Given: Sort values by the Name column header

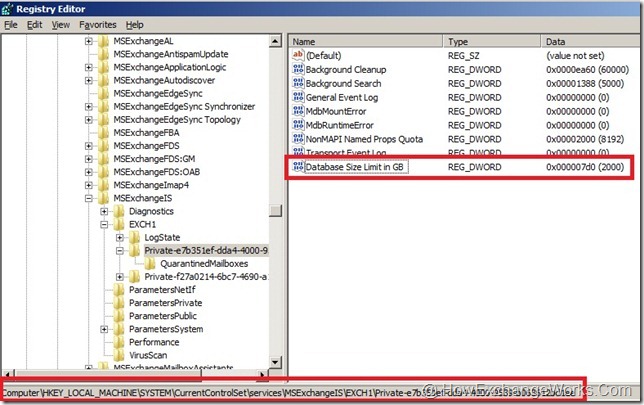Looking at the screenshot, I should (x=366, y=41).
